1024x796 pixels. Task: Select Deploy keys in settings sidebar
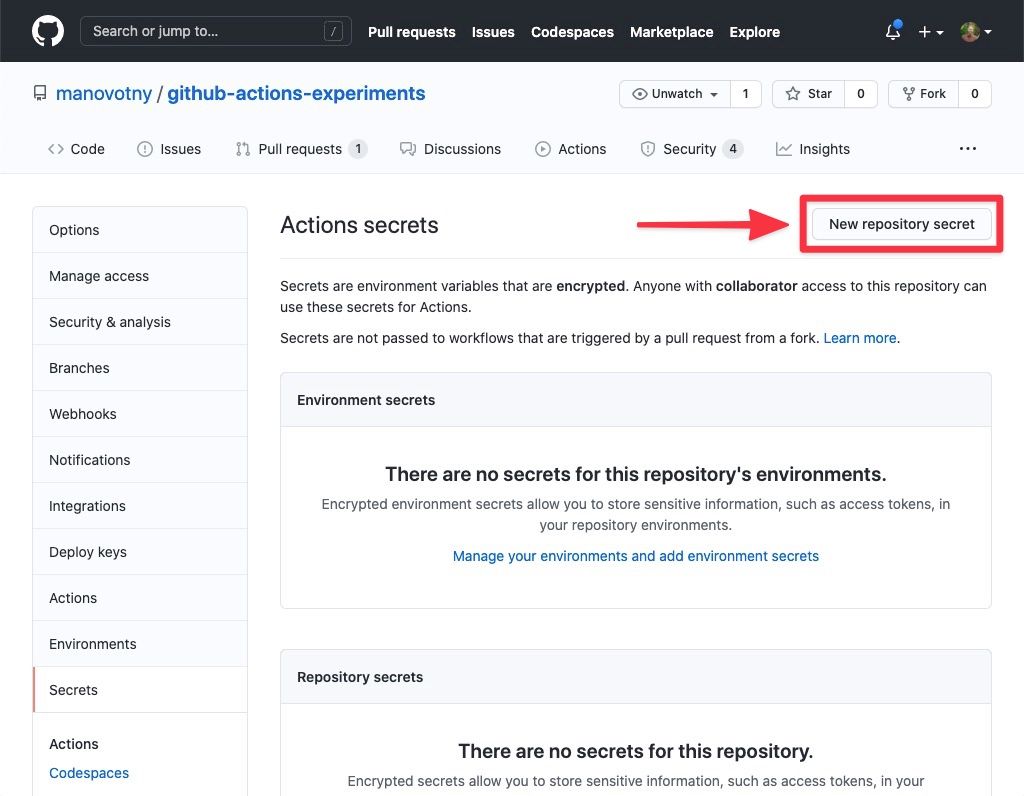pos(140,552)
